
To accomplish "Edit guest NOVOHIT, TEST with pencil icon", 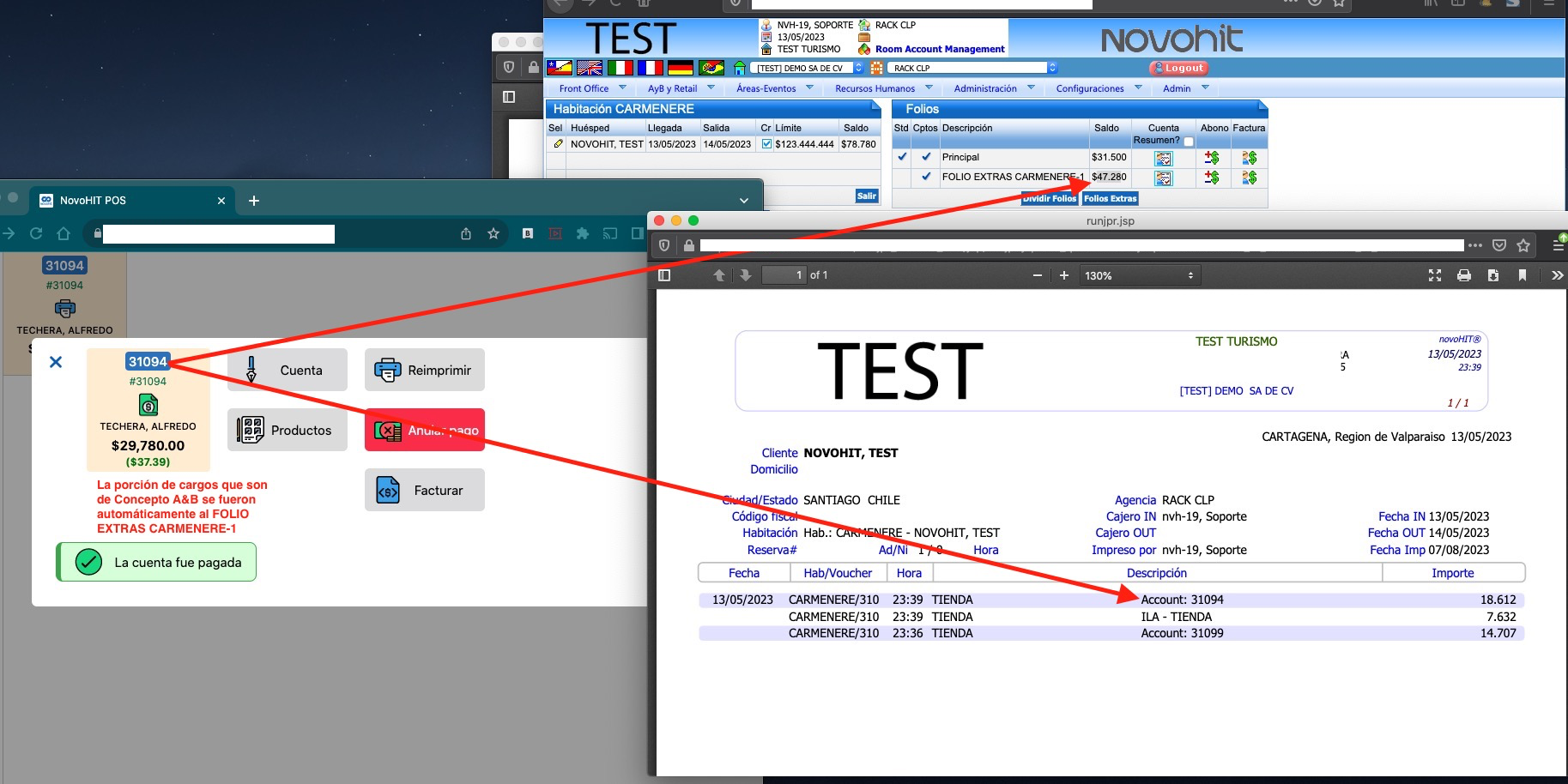I will coord(558,144).
